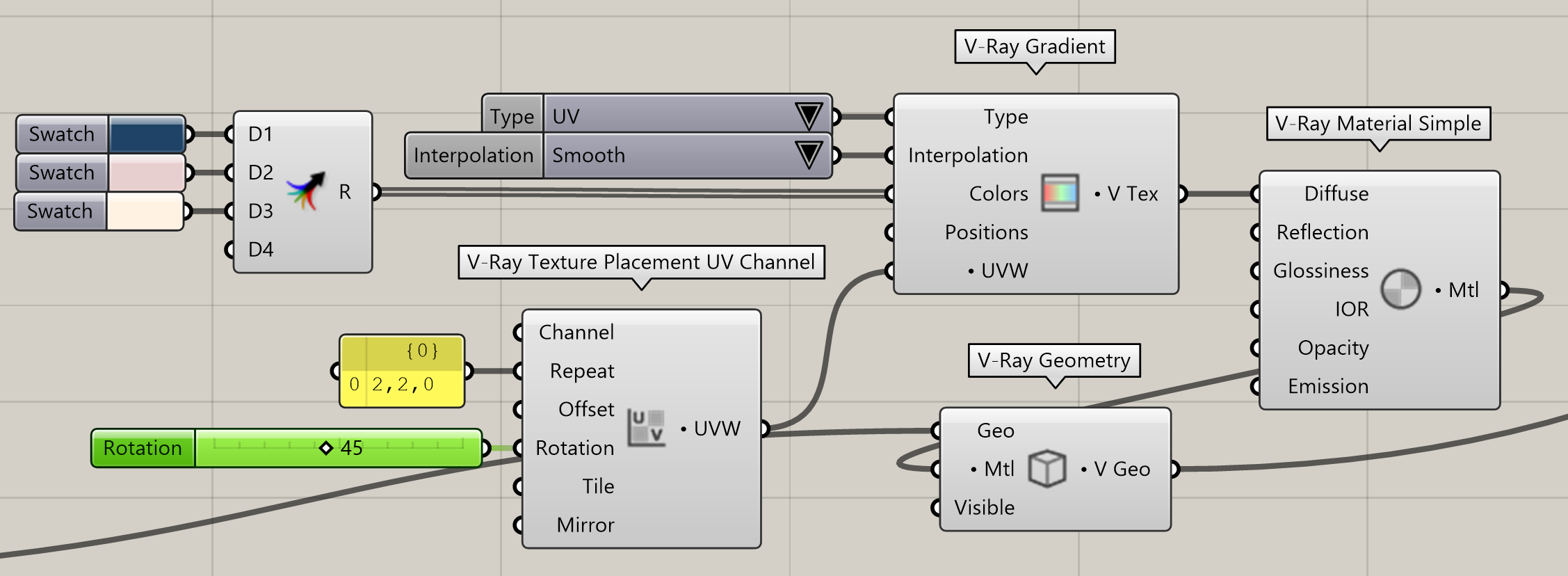Image resolution: width=1568 pixels, height=576 pixels.
Task: Click the V-Ray Gradient label tag
Action: [x=1035, y=47]
